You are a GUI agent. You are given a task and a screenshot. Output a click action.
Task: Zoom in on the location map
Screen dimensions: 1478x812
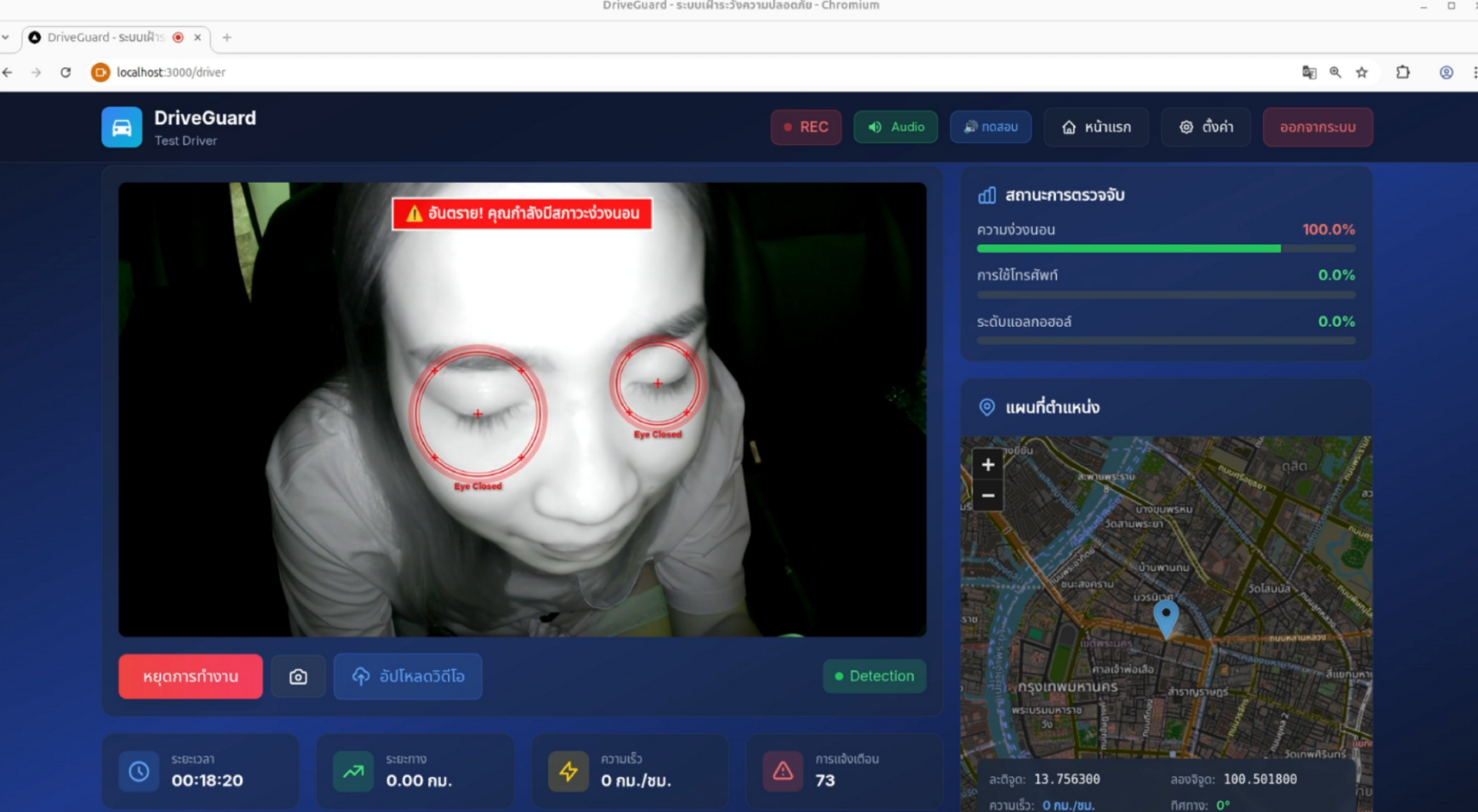988,465
